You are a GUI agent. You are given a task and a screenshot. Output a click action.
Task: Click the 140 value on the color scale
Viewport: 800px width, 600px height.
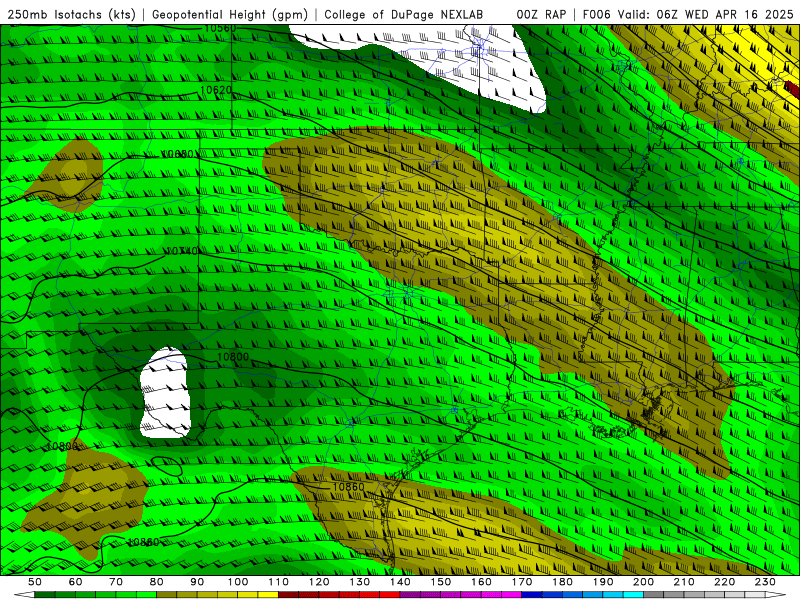(400, 582)
